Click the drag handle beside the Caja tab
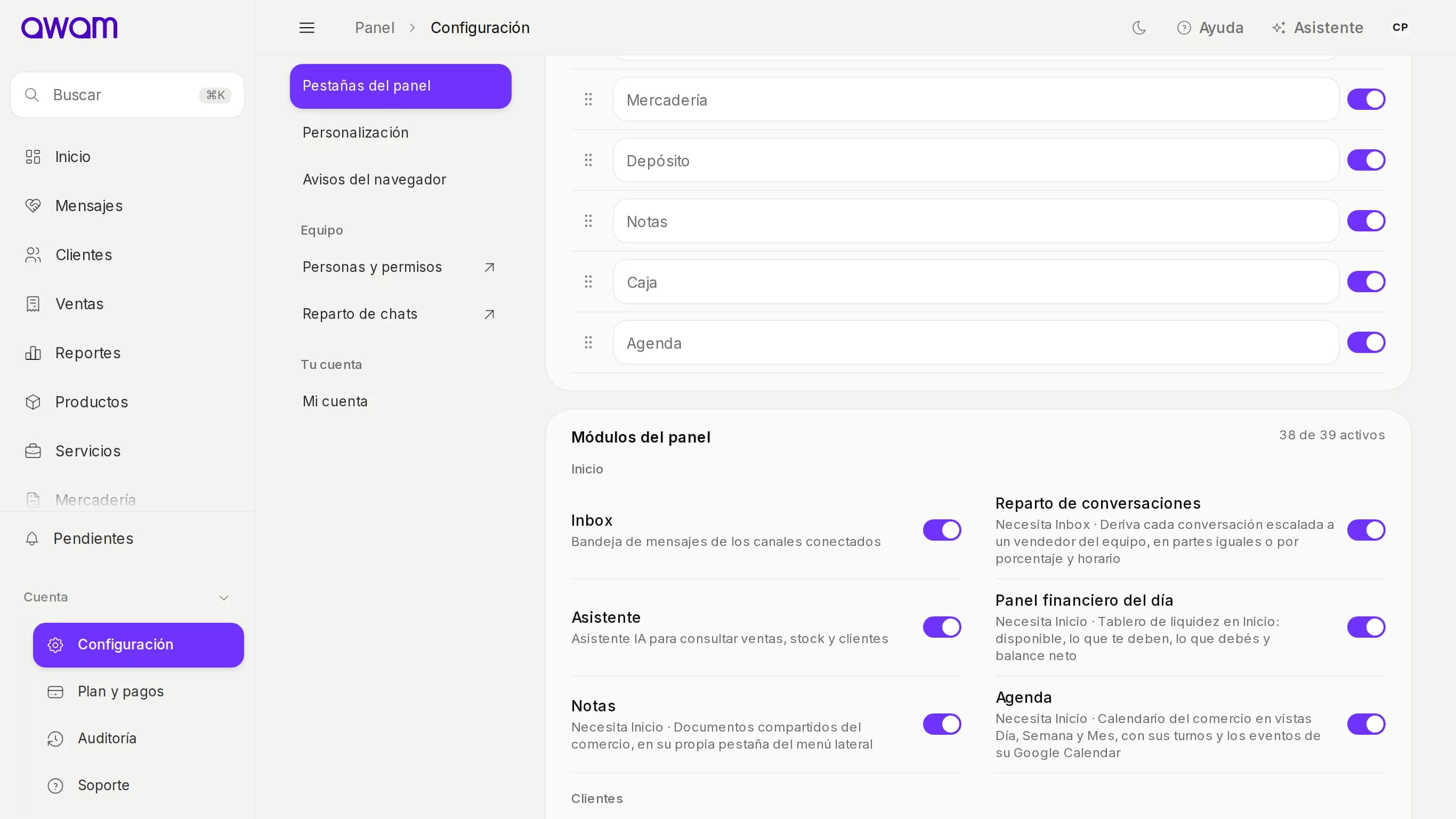Screen dimensions: 1456x819 pyautogui.click(x=588, y=282)
